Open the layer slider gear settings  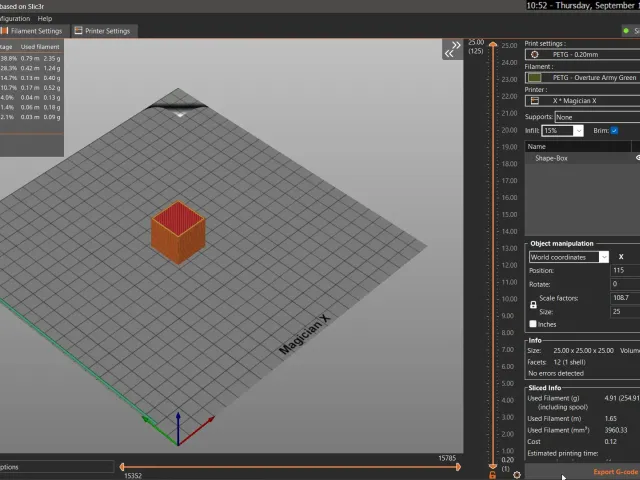coord(517,475)
